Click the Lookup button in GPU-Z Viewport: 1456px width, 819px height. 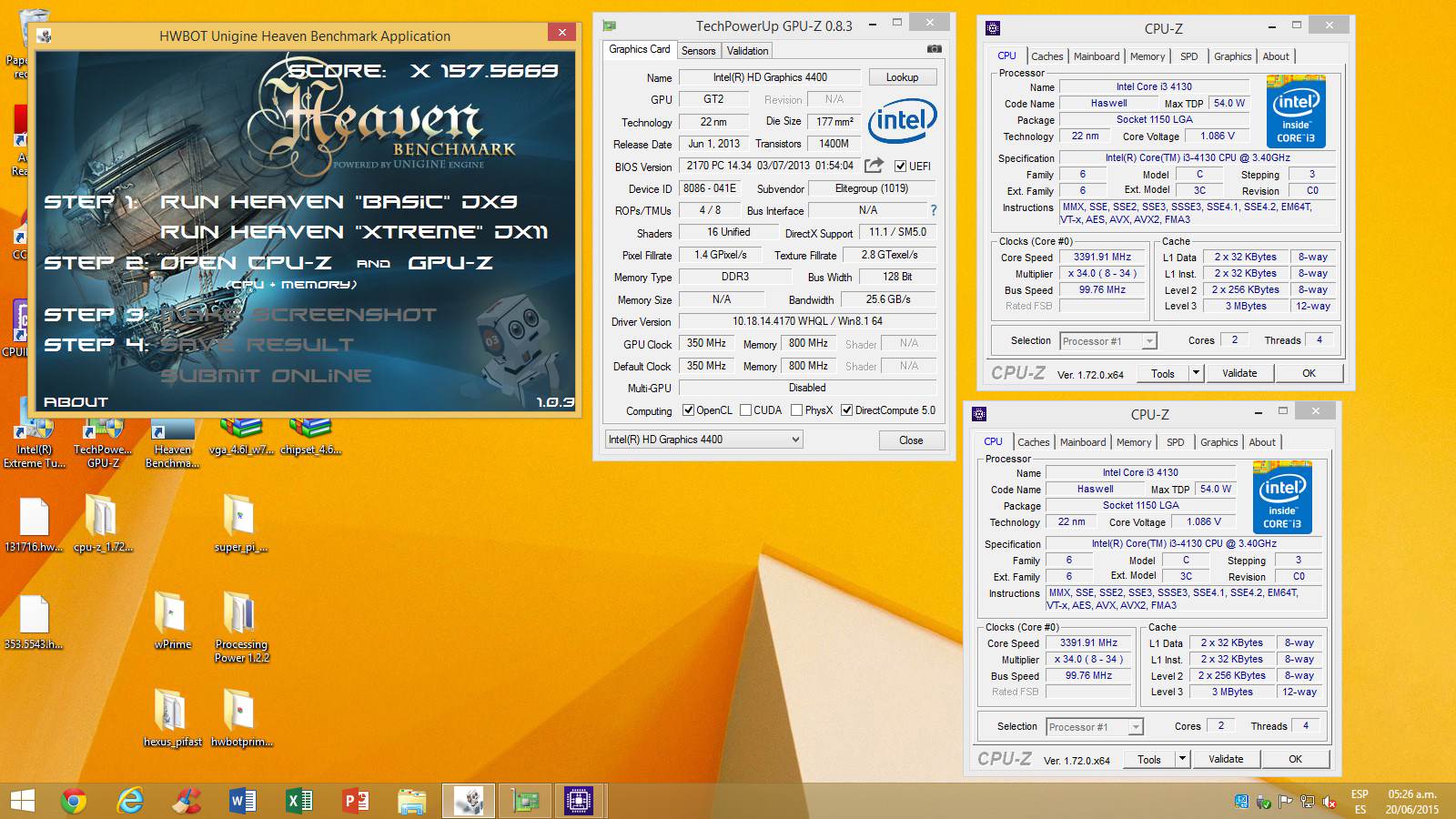coord(902,77)
